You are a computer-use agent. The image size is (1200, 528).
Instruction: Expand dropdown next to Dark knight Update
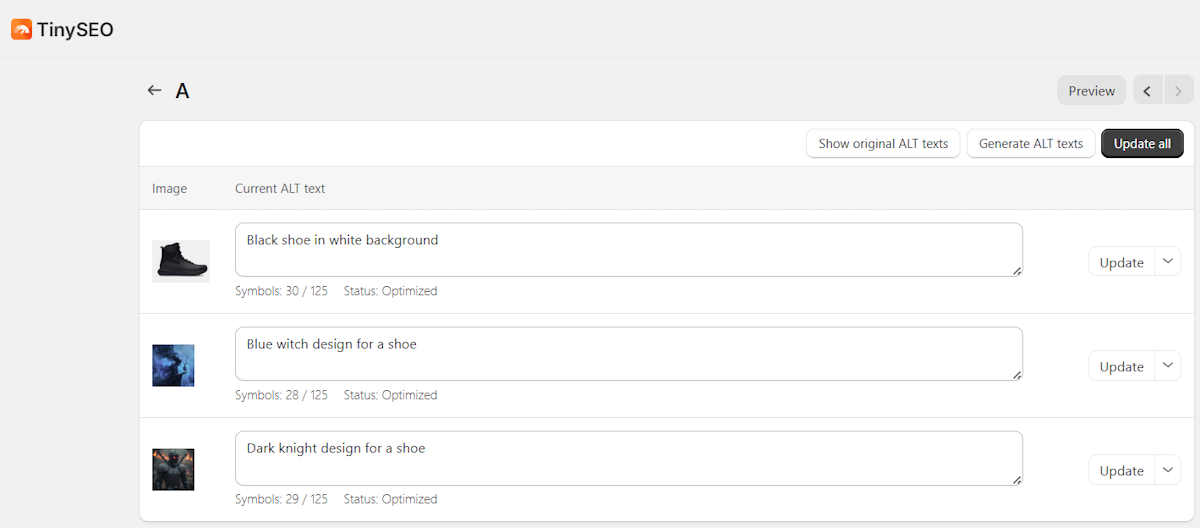1168,470
